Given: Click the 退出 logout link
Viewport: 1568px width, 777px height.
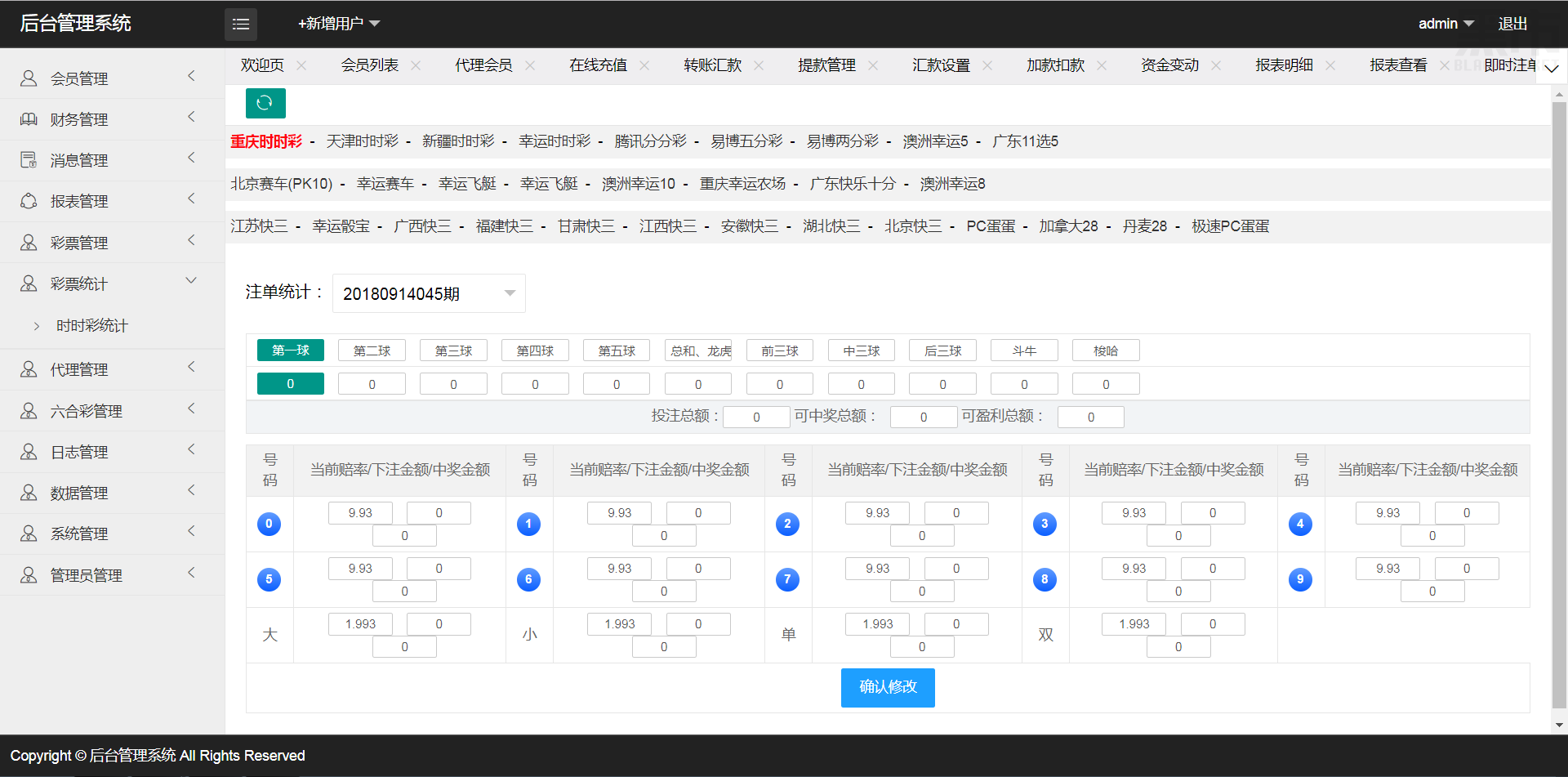Looking at the screenshot, I should point(1512,24).
